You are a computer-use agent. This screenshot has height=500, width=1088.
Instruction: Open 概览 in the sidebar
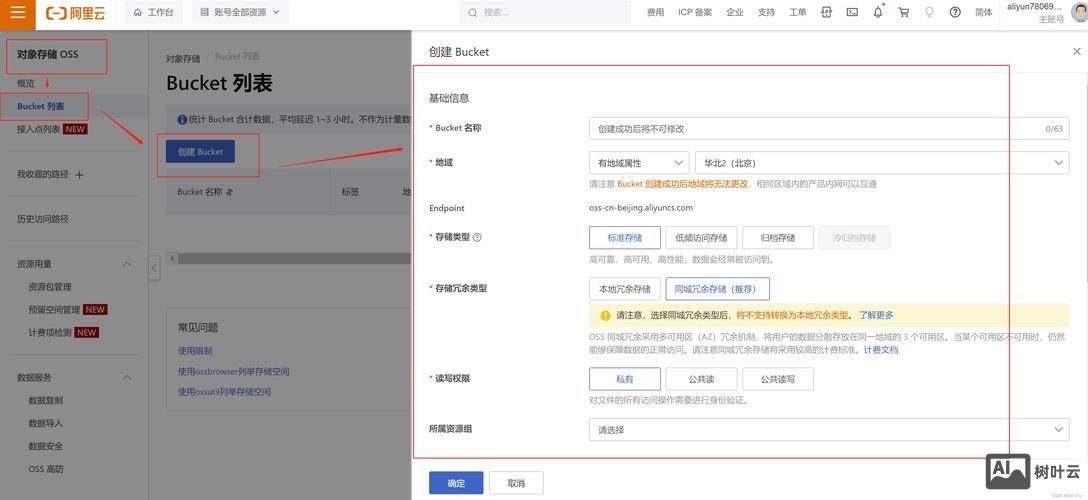tap(26, 83)
